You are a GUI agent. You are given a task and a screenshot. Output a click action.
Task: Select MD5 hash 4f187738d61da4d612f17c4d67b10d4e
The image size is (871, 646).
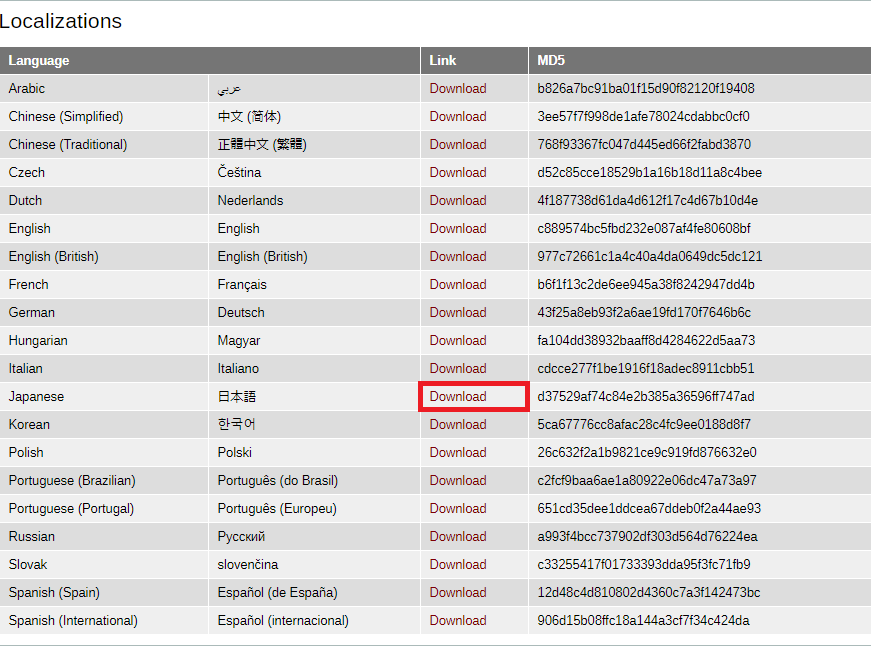tap(648, 201)
